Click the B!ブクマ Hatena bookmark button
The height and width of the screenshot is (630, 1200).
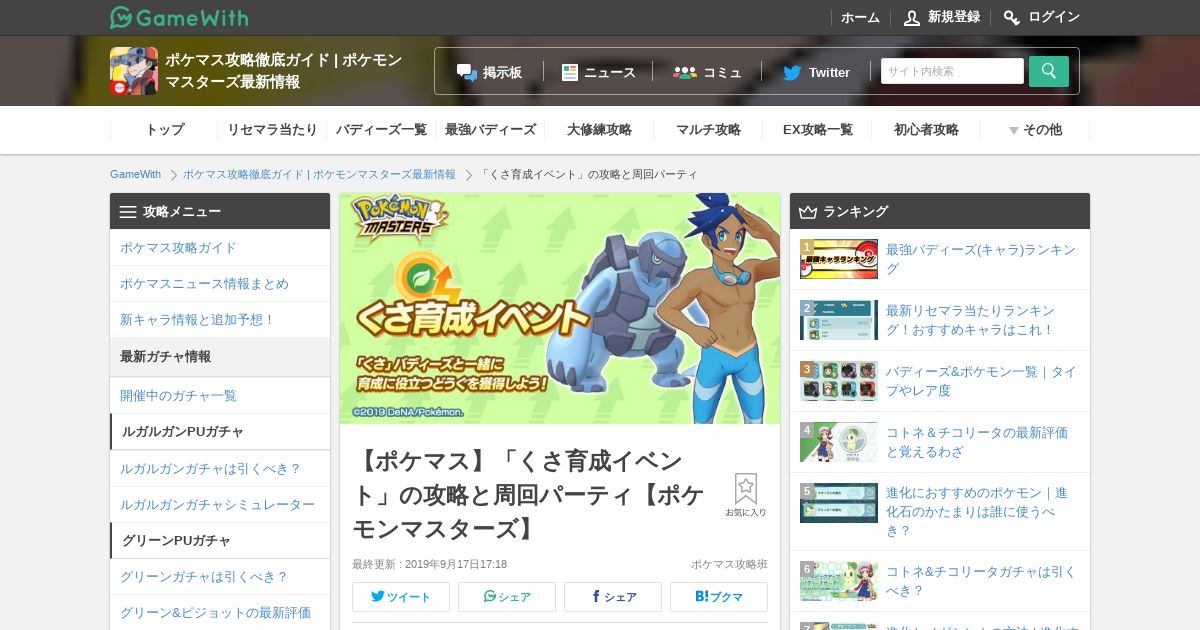tap(719, 597)
